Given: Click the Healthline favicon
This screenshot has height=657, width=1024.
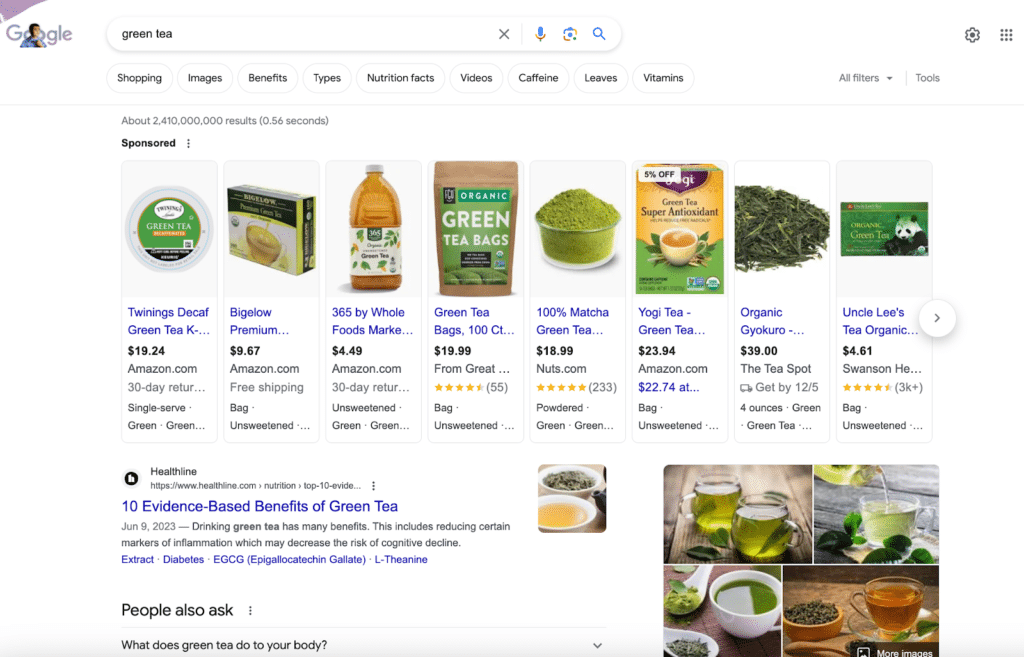Looking at the screenshot, I should pos(131,479).
